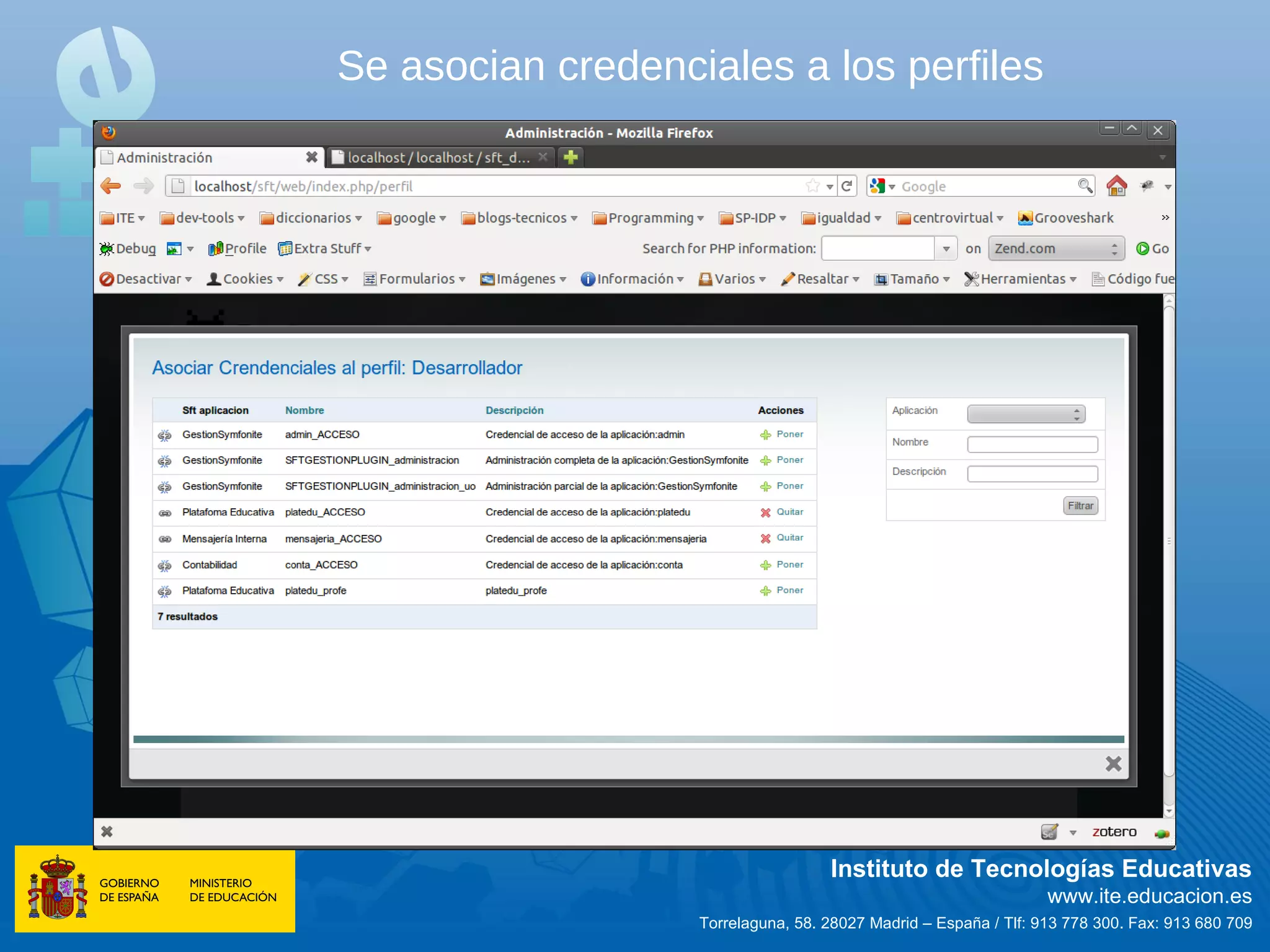Click Poner for SFTGESTIONPLUGIN_administracion
Viewport: 1270px width, 952px height.
point(782,460)
